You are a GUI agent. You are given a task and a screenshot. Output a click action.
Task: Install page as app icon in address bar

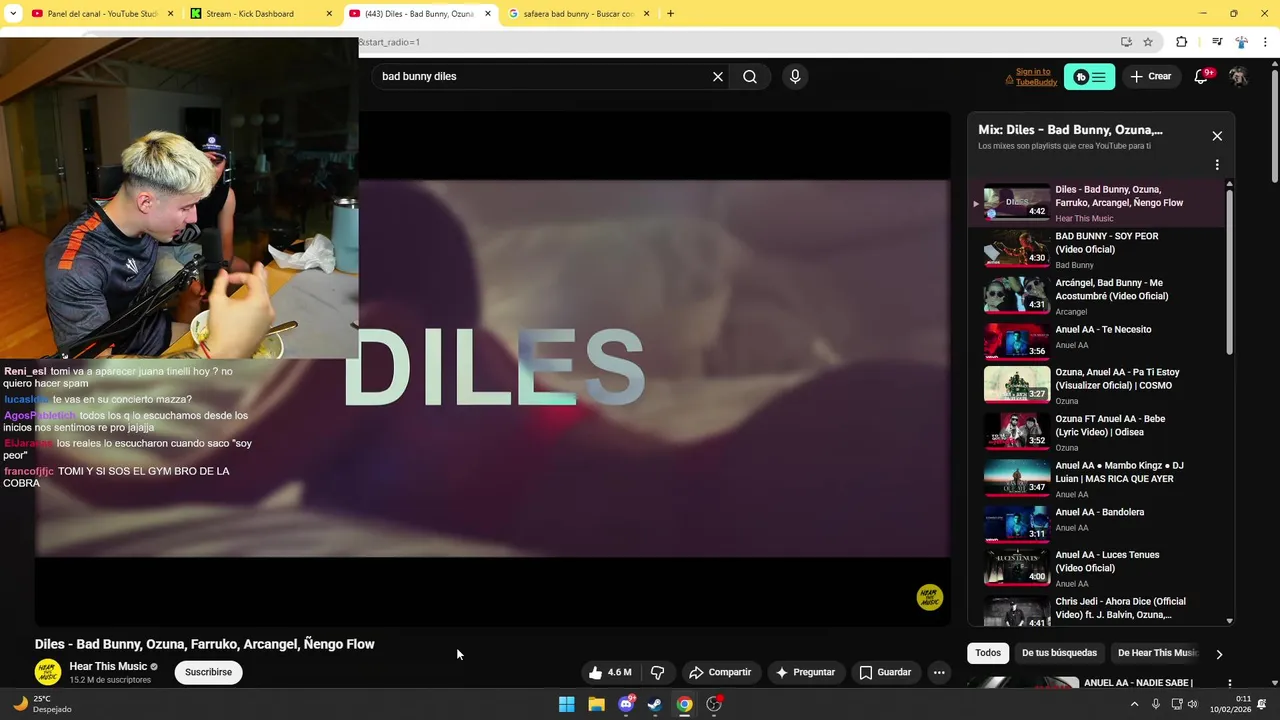pyautogui.click(x=1126, y=42)
